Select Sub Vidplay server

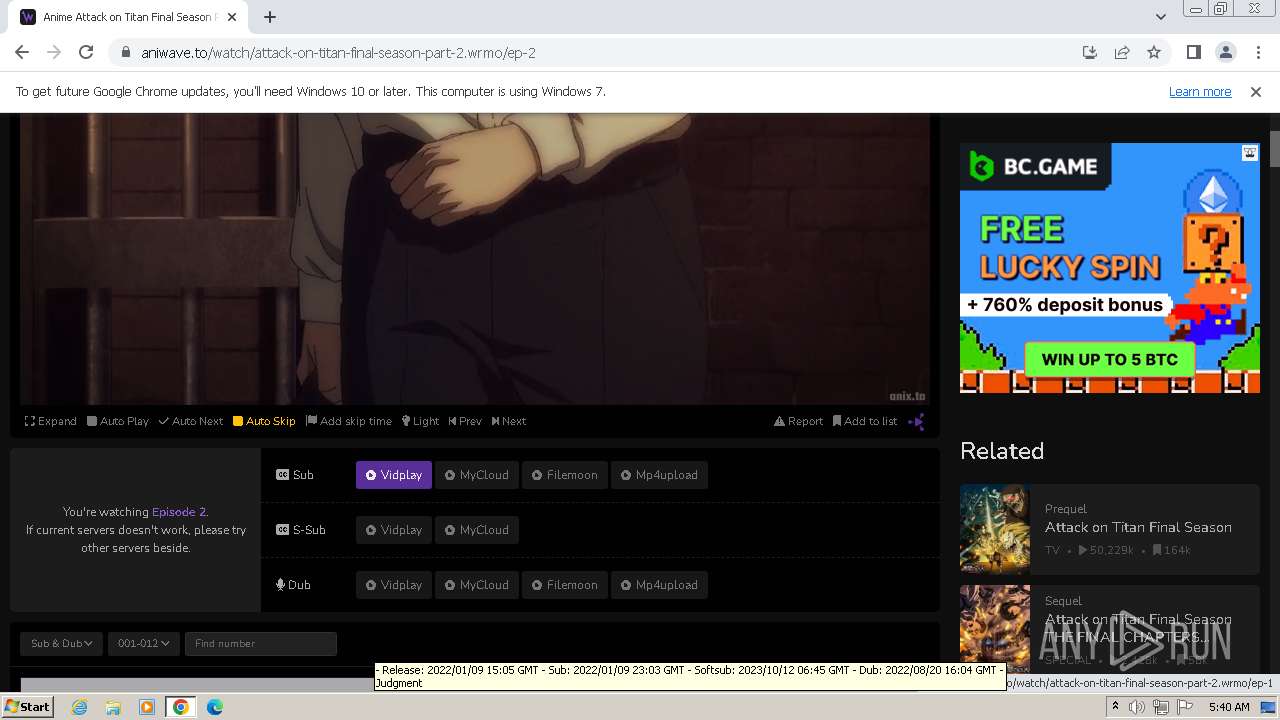pyautogui.click(x=394, y=475)
